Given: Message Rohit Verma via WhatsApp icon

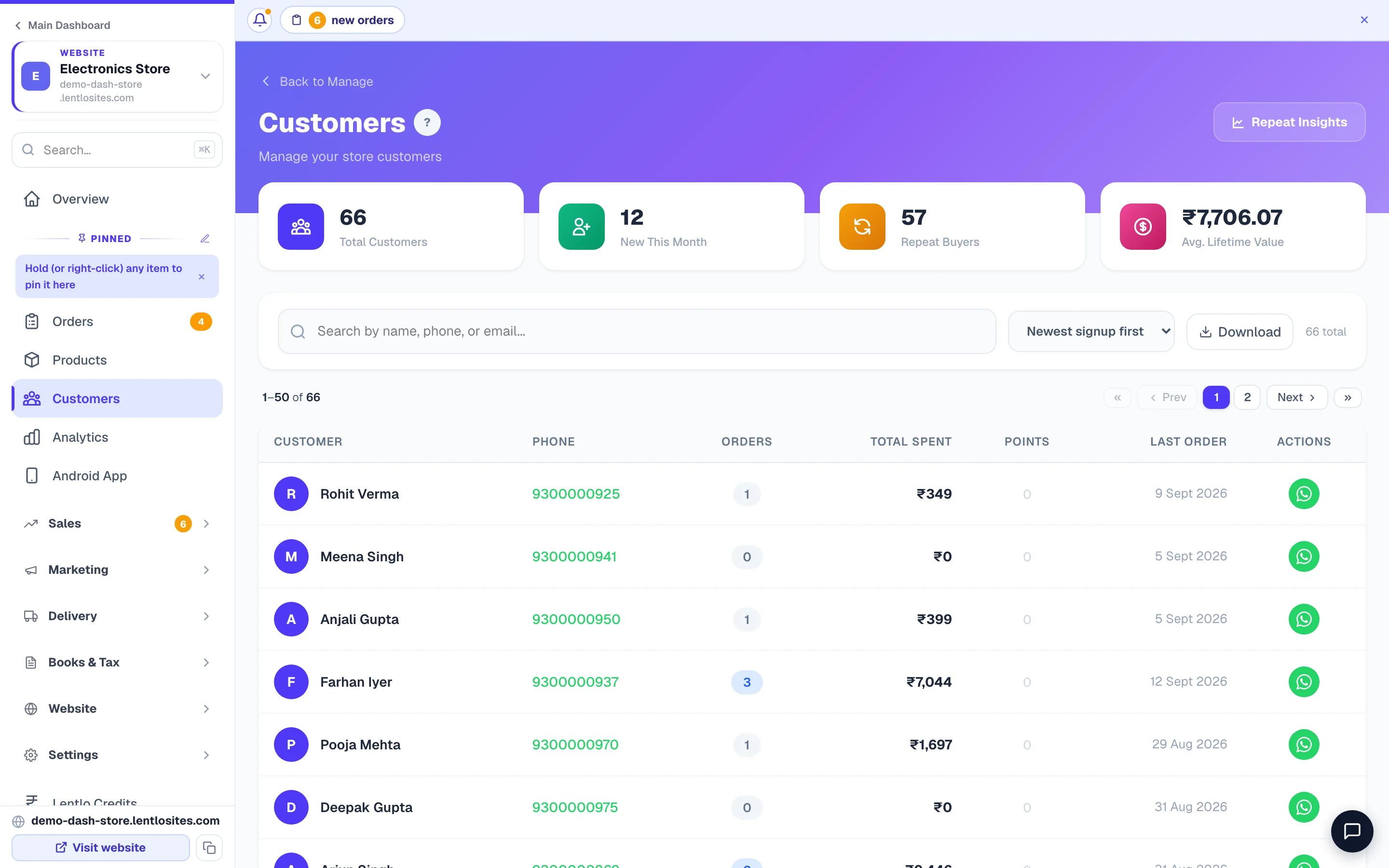Looking at the screenshot, I should coord(1304,494).
